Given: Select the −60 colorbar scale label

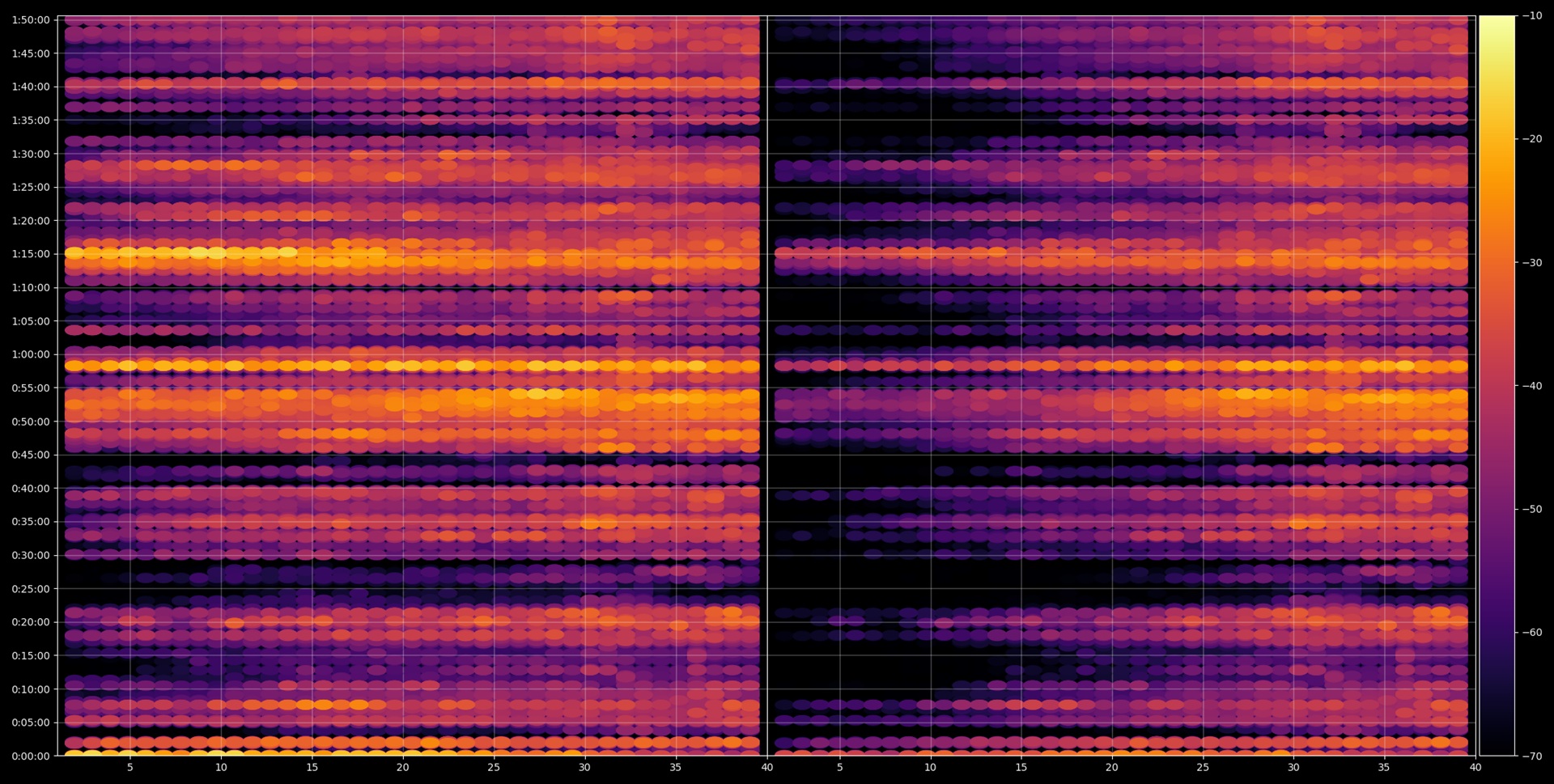Looking at the screenshot, I should tap(1532, 633).
